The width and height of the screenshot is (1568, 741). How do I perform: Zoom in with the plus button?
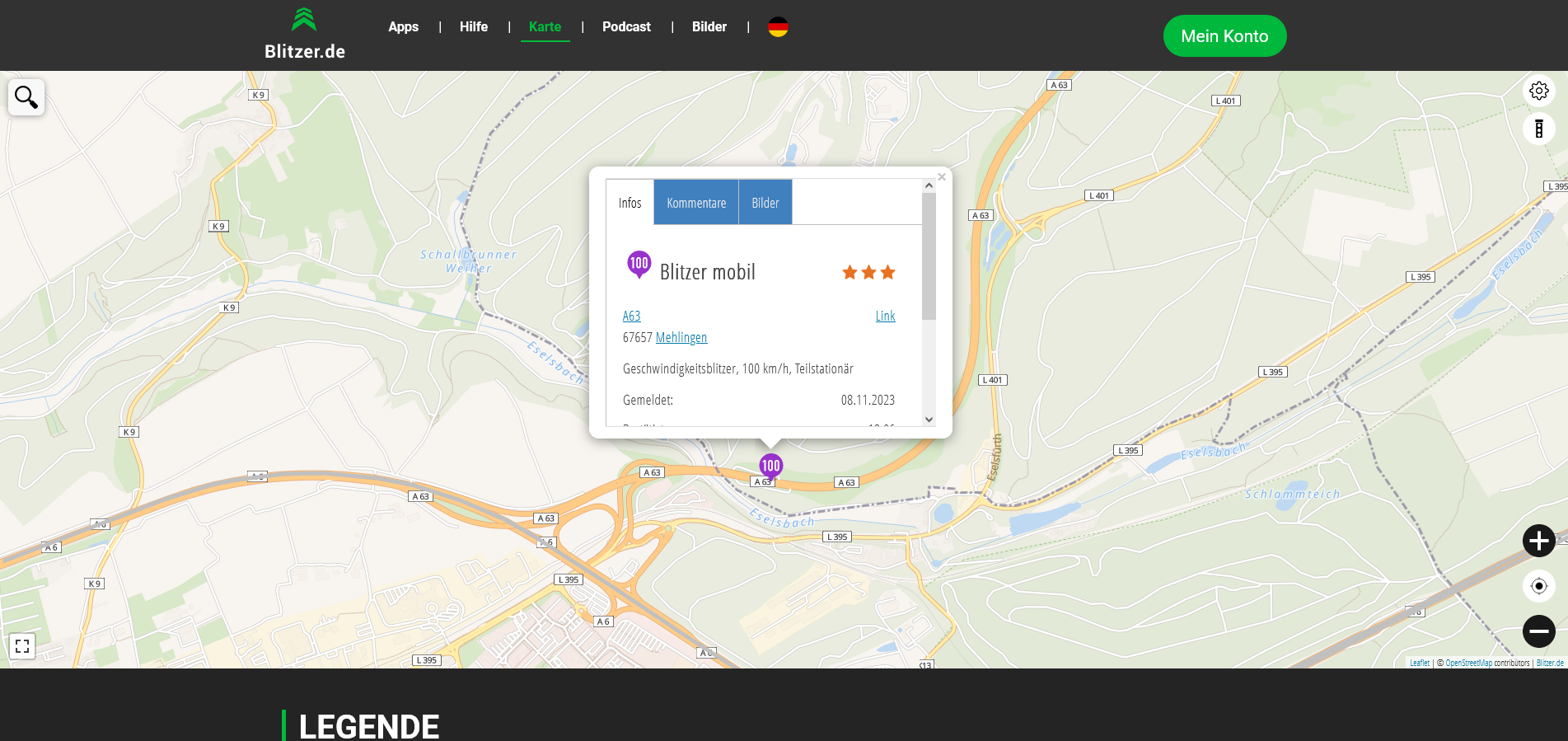1538,541
